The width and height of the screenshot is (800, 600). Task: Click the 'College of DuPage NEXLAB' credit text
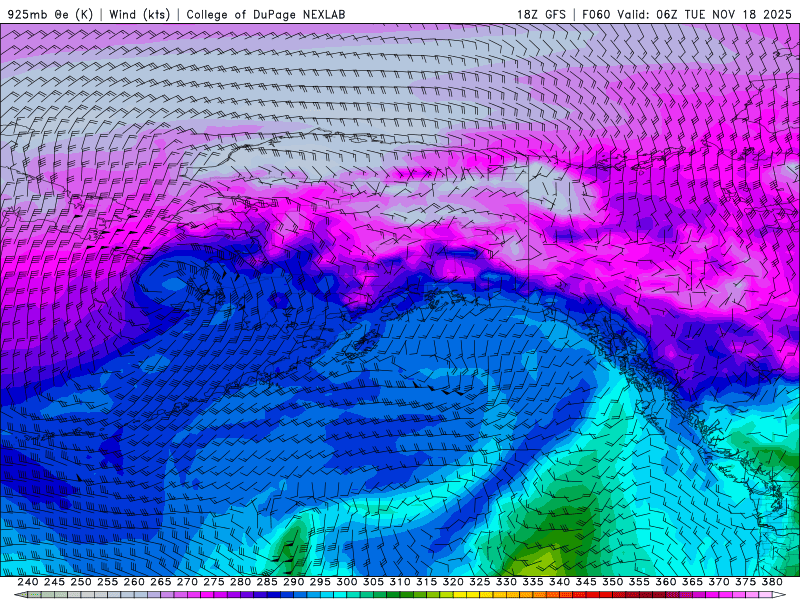click(266, 14)
